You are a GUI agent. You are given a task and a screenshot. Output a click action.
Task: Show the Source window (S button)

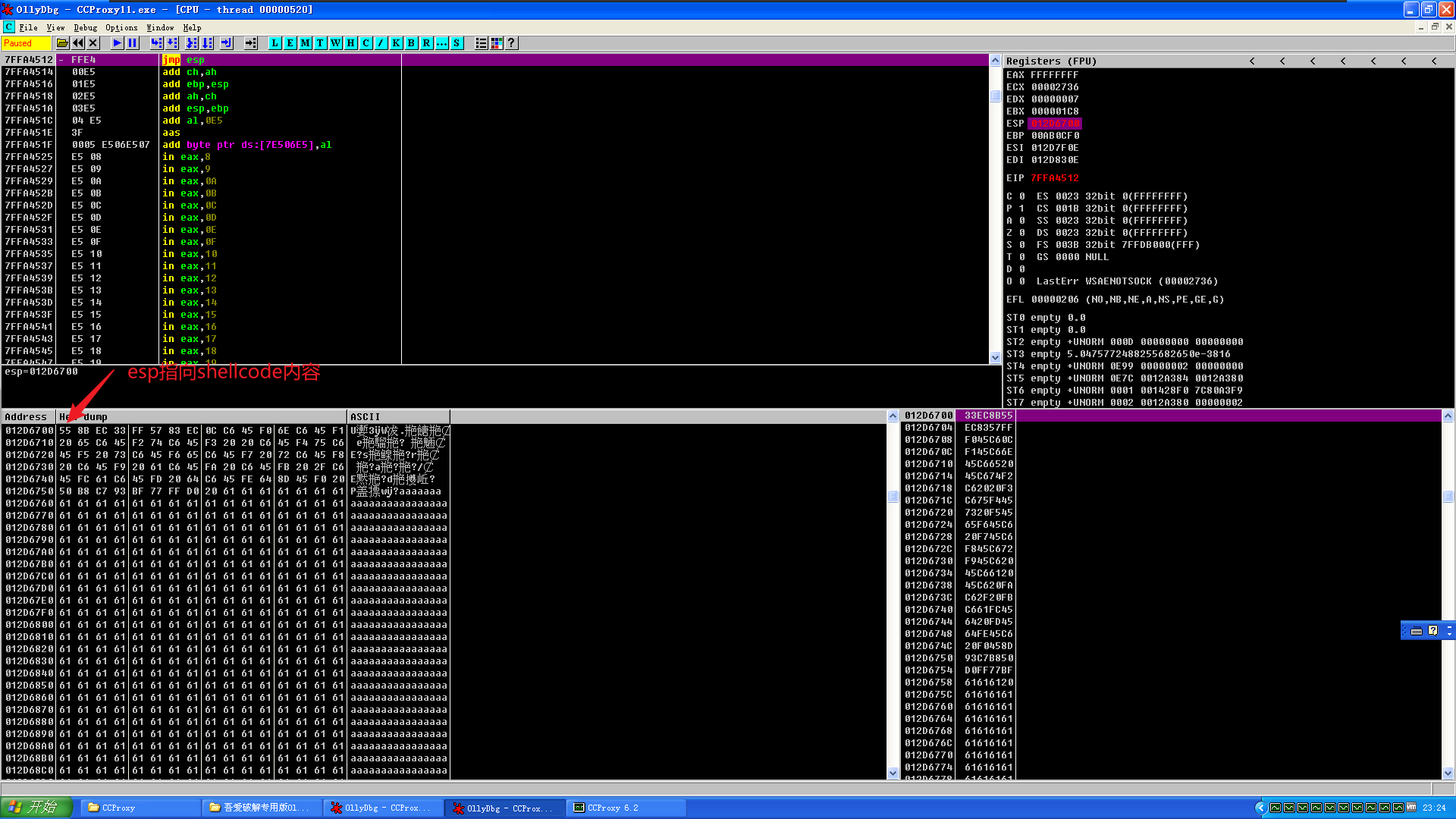pyautogui.click(x=457, y=43)
